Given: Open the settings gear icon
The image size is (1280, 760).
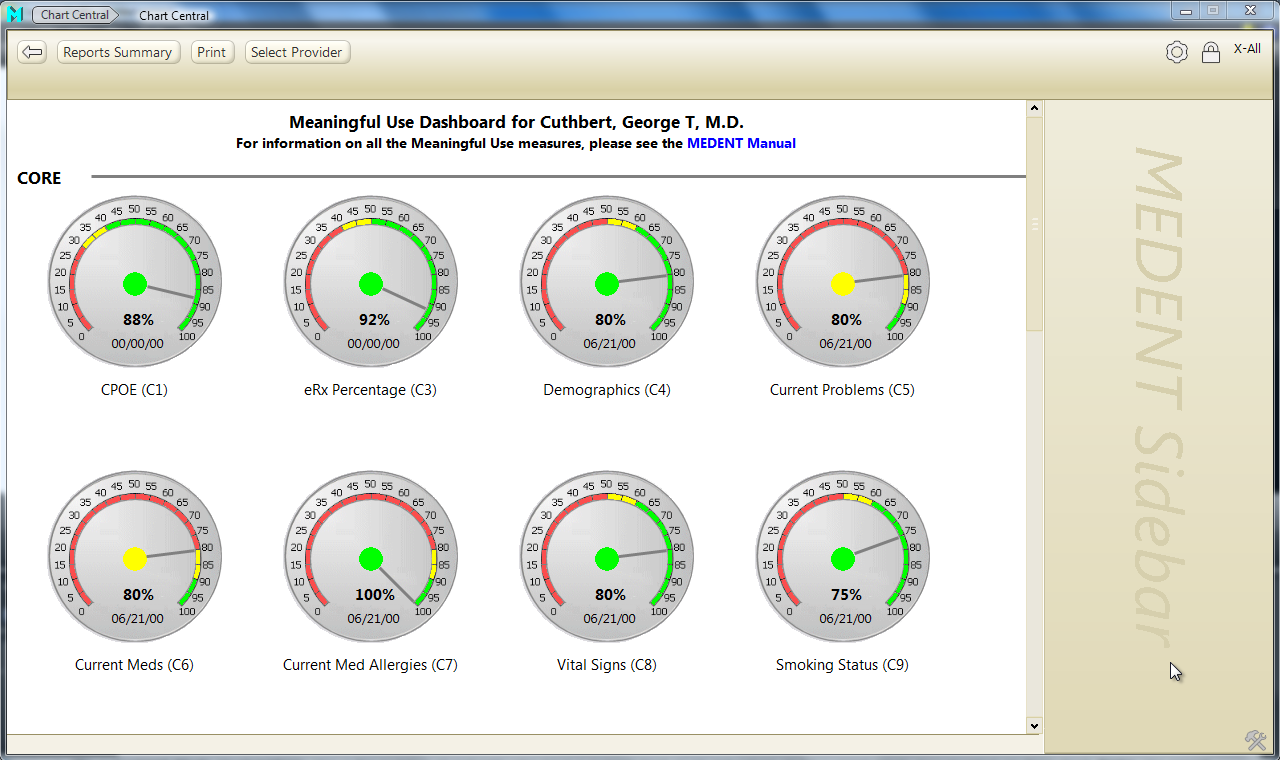Looking at the screenshot, I should [1177, 53].
